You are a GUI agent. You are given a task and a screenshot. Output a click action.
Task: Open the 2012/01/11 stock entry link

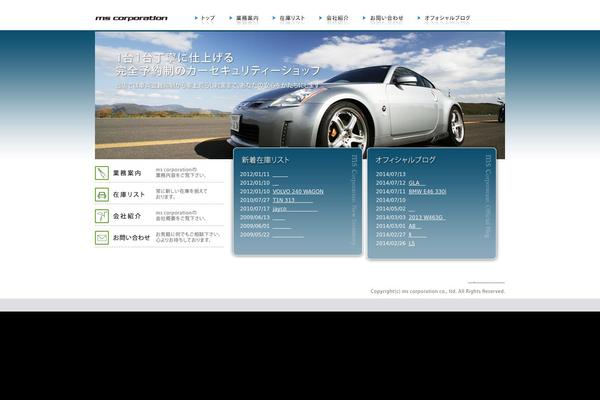pyautogui.click(x=280, y=175)
